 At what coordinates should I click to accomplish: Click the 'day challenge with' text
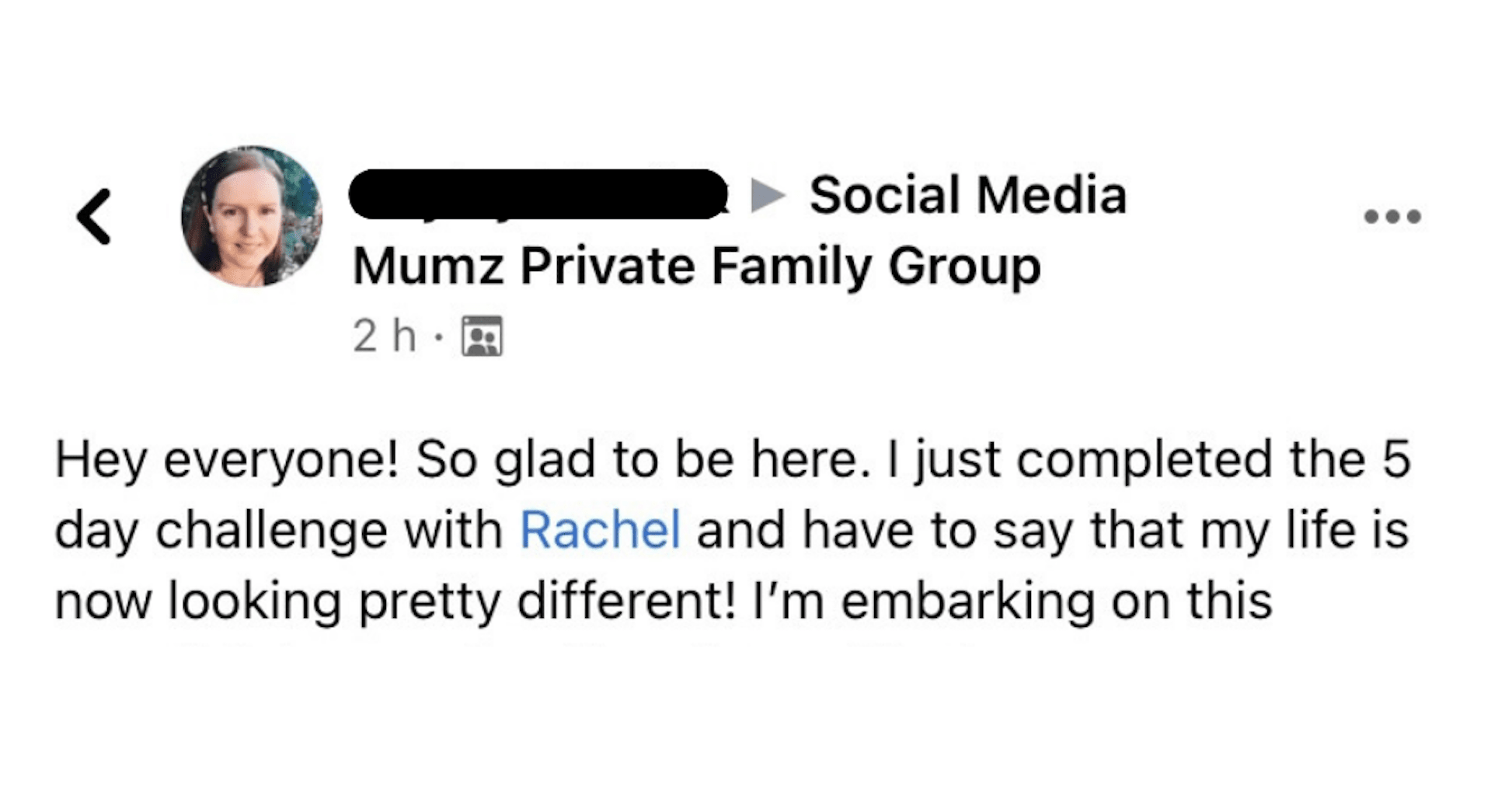[x=279, y=530]
